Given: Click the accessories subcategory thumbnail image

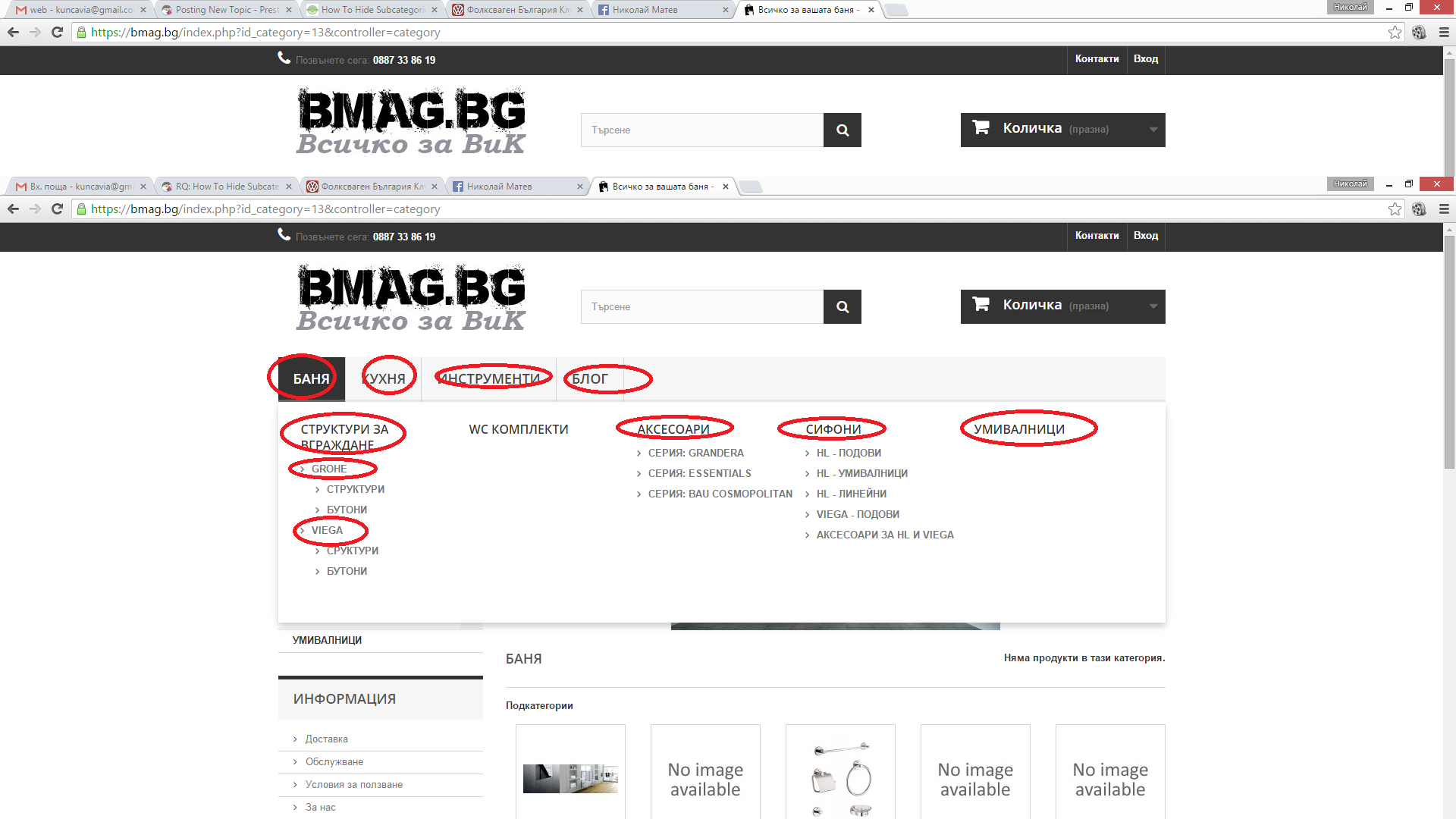Looking at the screenshot, I should click(840, 779).
